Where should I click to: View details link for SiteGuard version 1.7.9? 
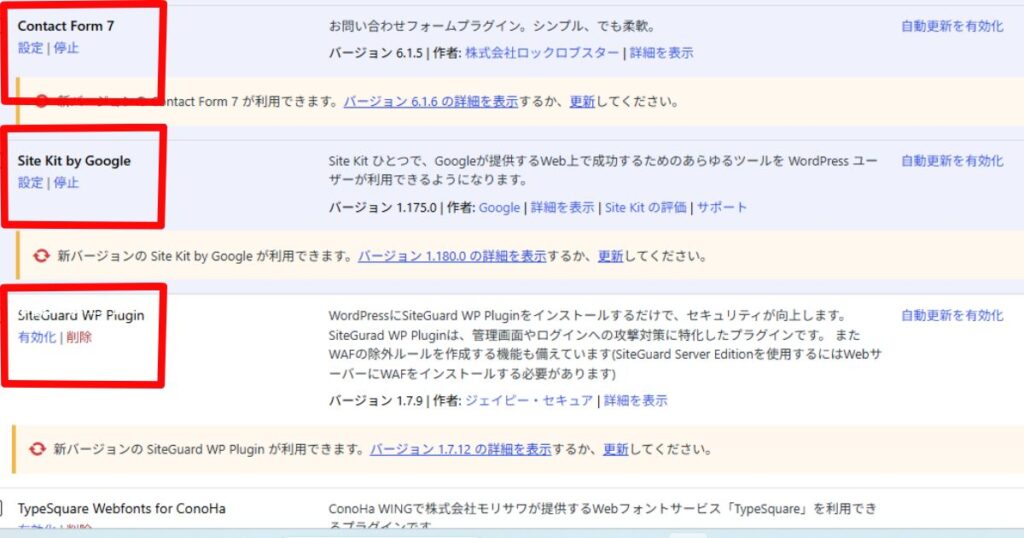coord(635,400)
